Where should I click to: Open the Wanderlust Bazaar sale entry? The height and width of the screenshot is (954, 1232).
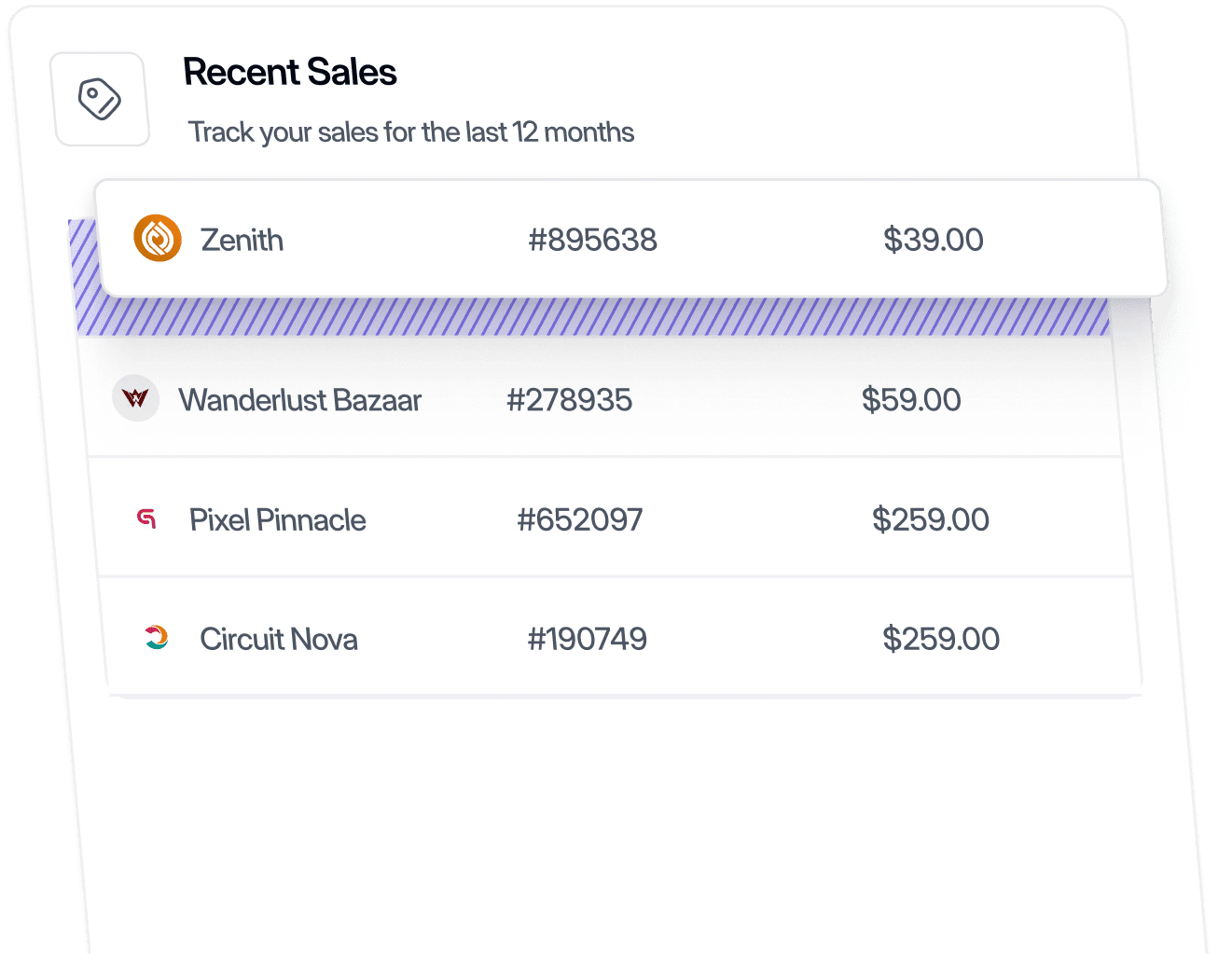[x=299, y=400]
